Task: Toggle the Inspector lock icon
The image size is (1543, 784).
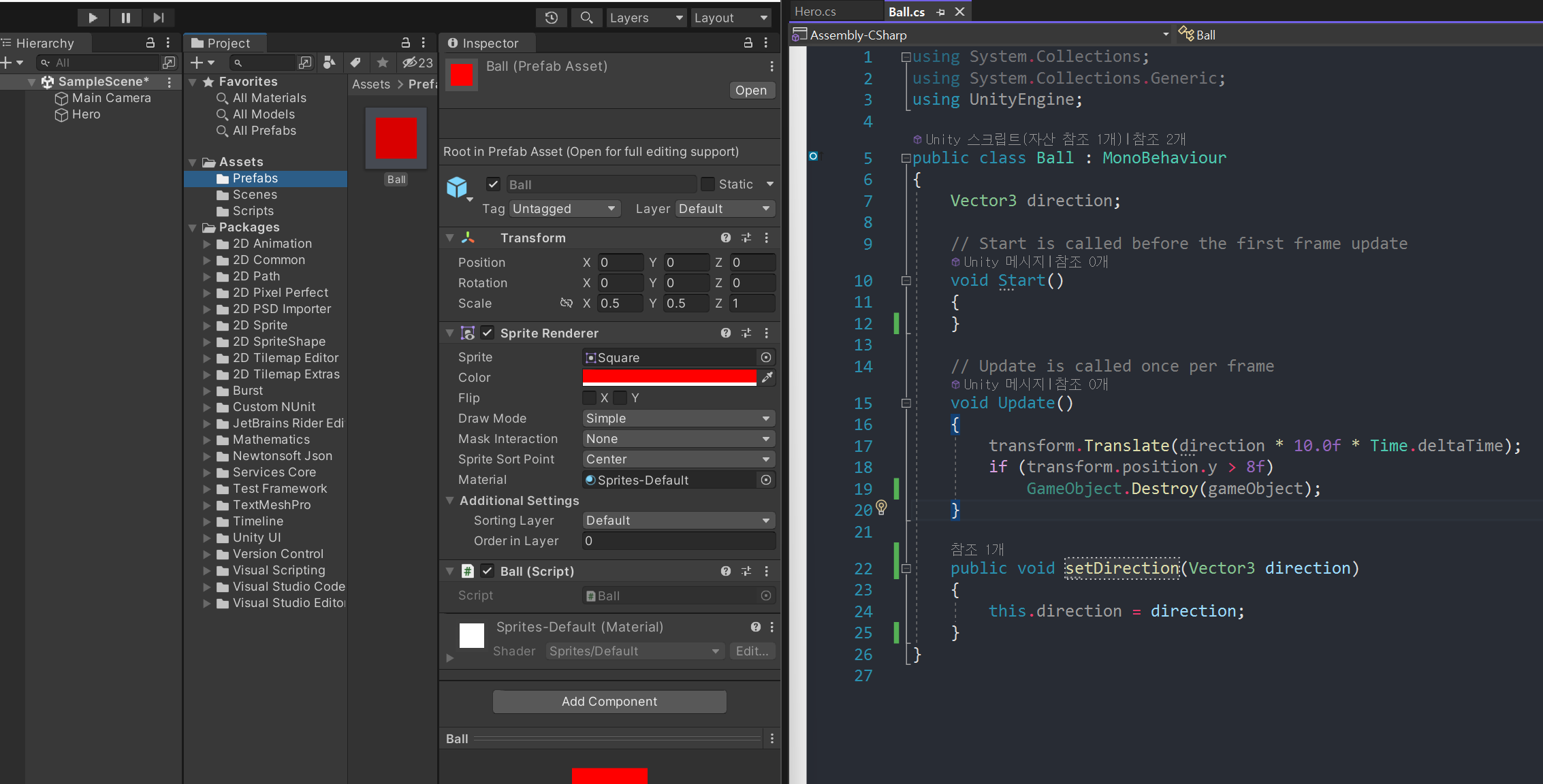Action: pyautogui.click(x=748, y=43)
